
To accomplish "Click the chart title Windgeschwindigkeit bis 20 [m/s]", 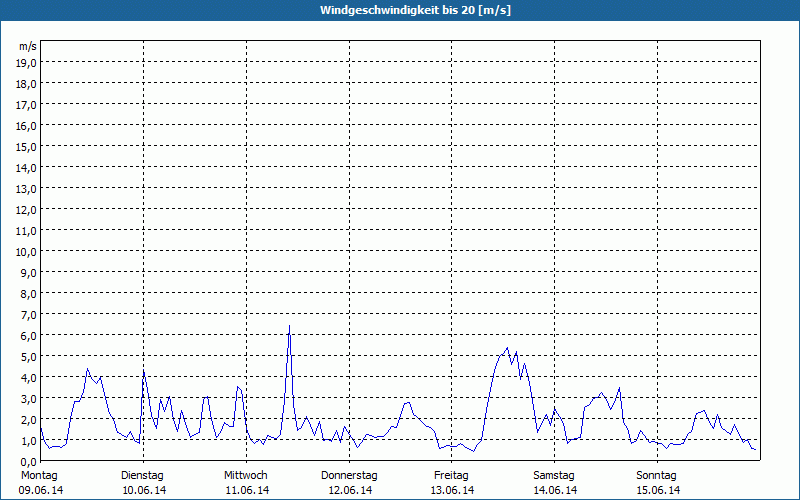I will (400, 10).
